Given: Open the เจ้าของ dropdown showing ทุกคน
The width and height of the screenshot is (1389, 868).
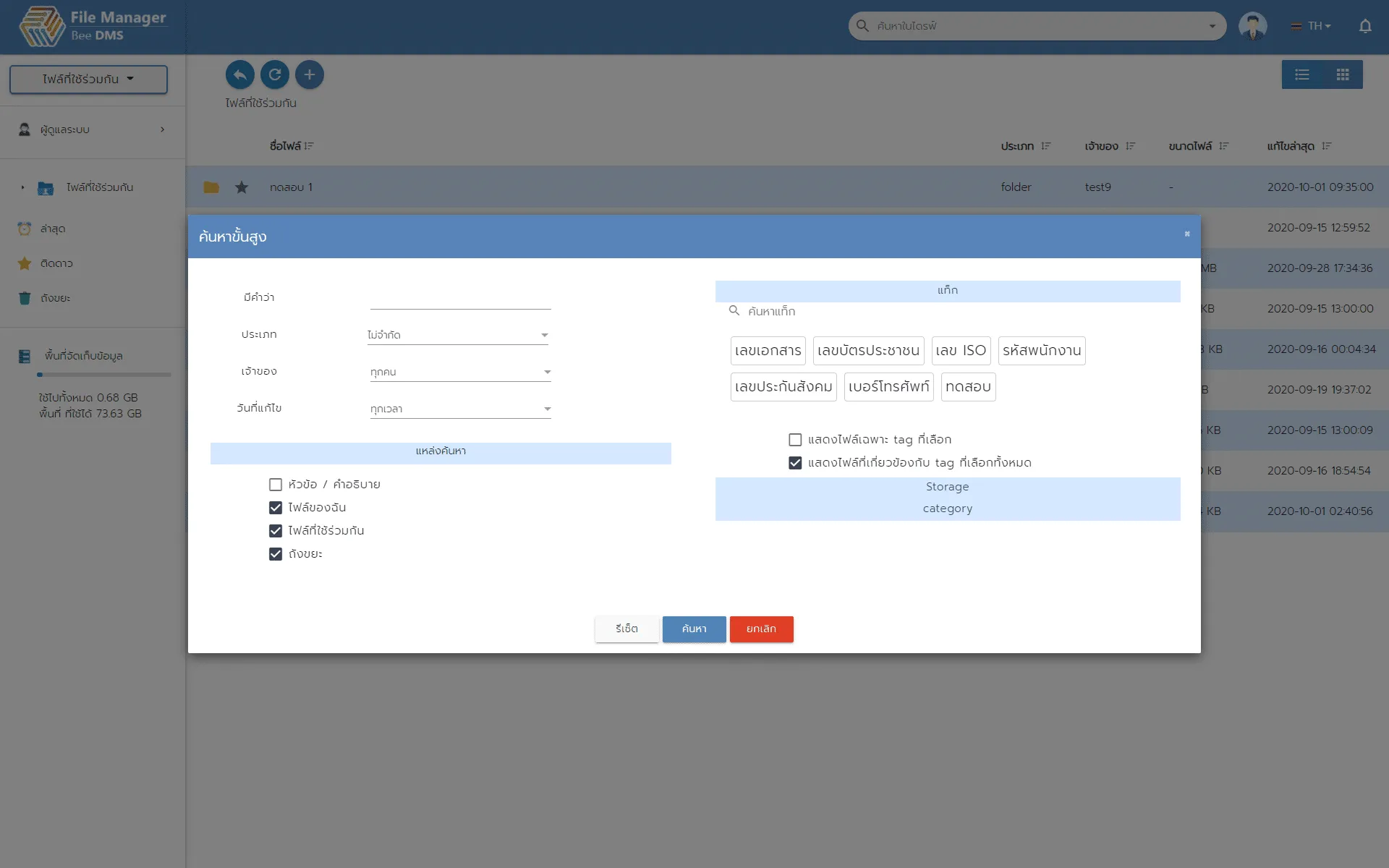Looking at the screenshot, I should pos(460,372).
